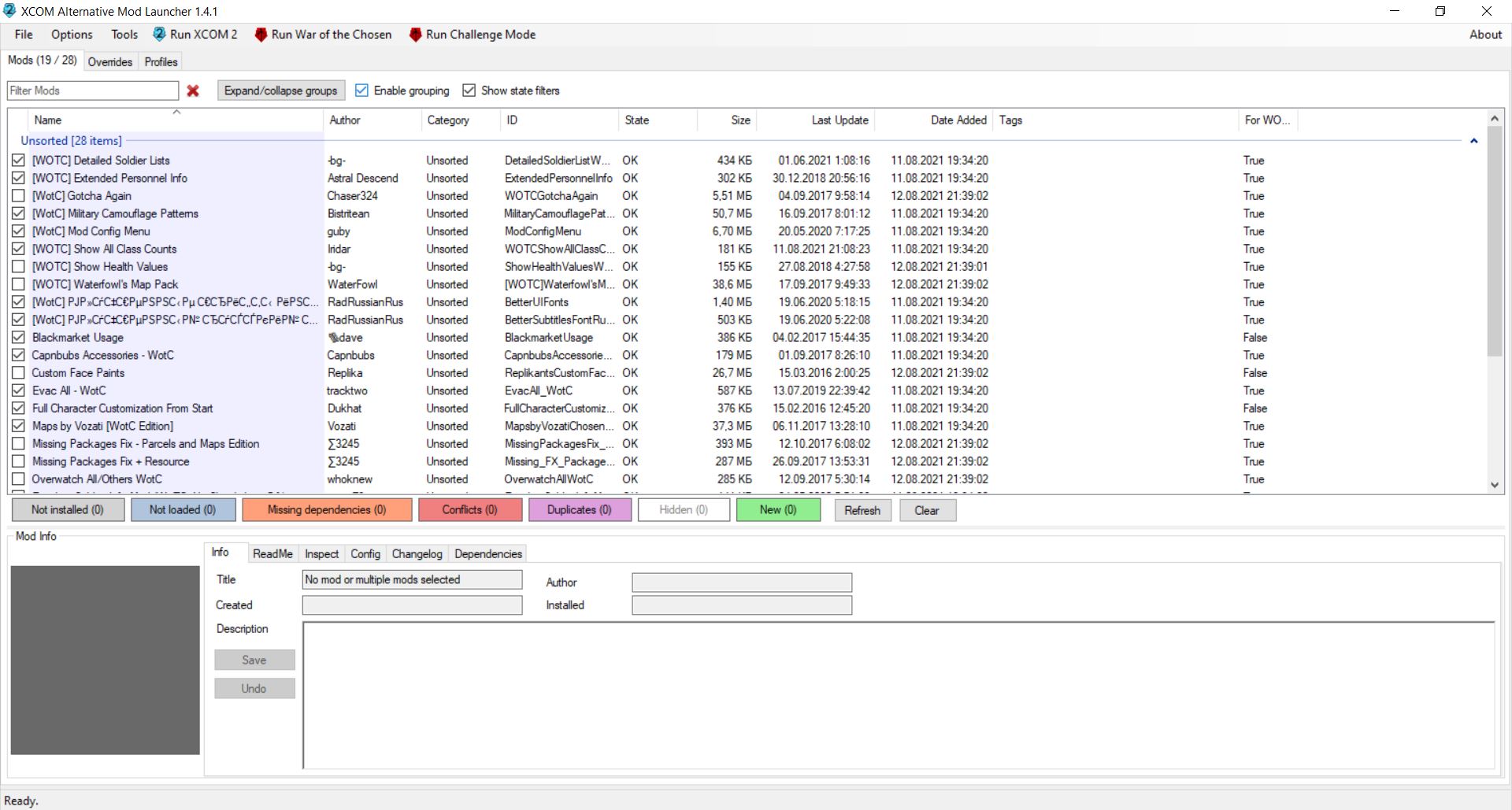The image size is (1512, 810).
Task: Sort by Last Update column
Action: [815, 120]
